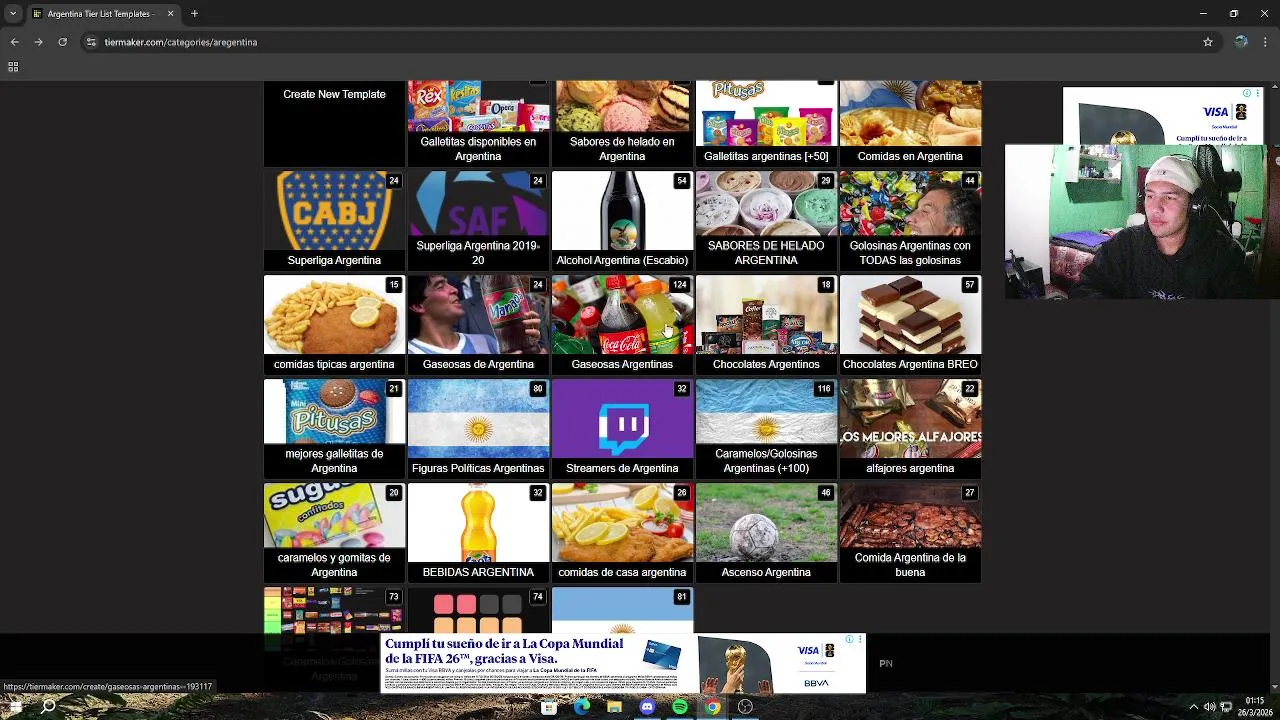Image resolution: width=1280 pixels, height=720 pixels.
Task: Open Galletitas disponibles en Argentina template
Action: click(x=478, y=124)
